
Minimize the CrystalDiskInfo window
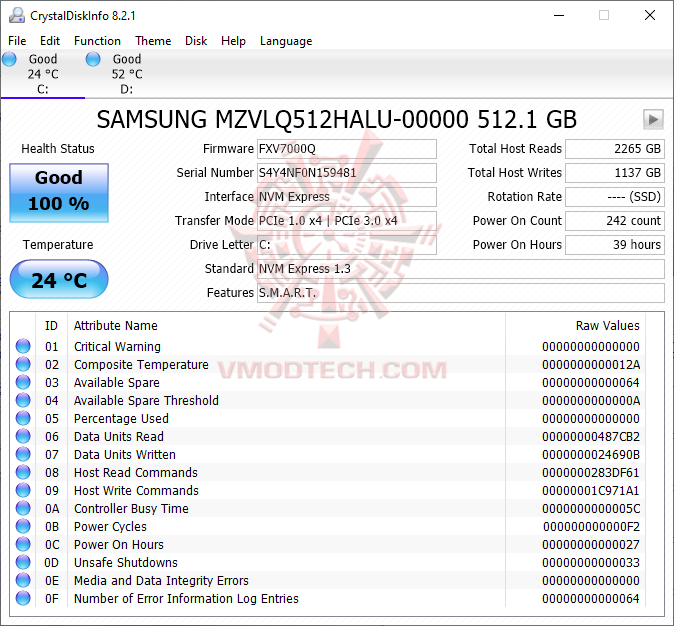click(559, 15)
